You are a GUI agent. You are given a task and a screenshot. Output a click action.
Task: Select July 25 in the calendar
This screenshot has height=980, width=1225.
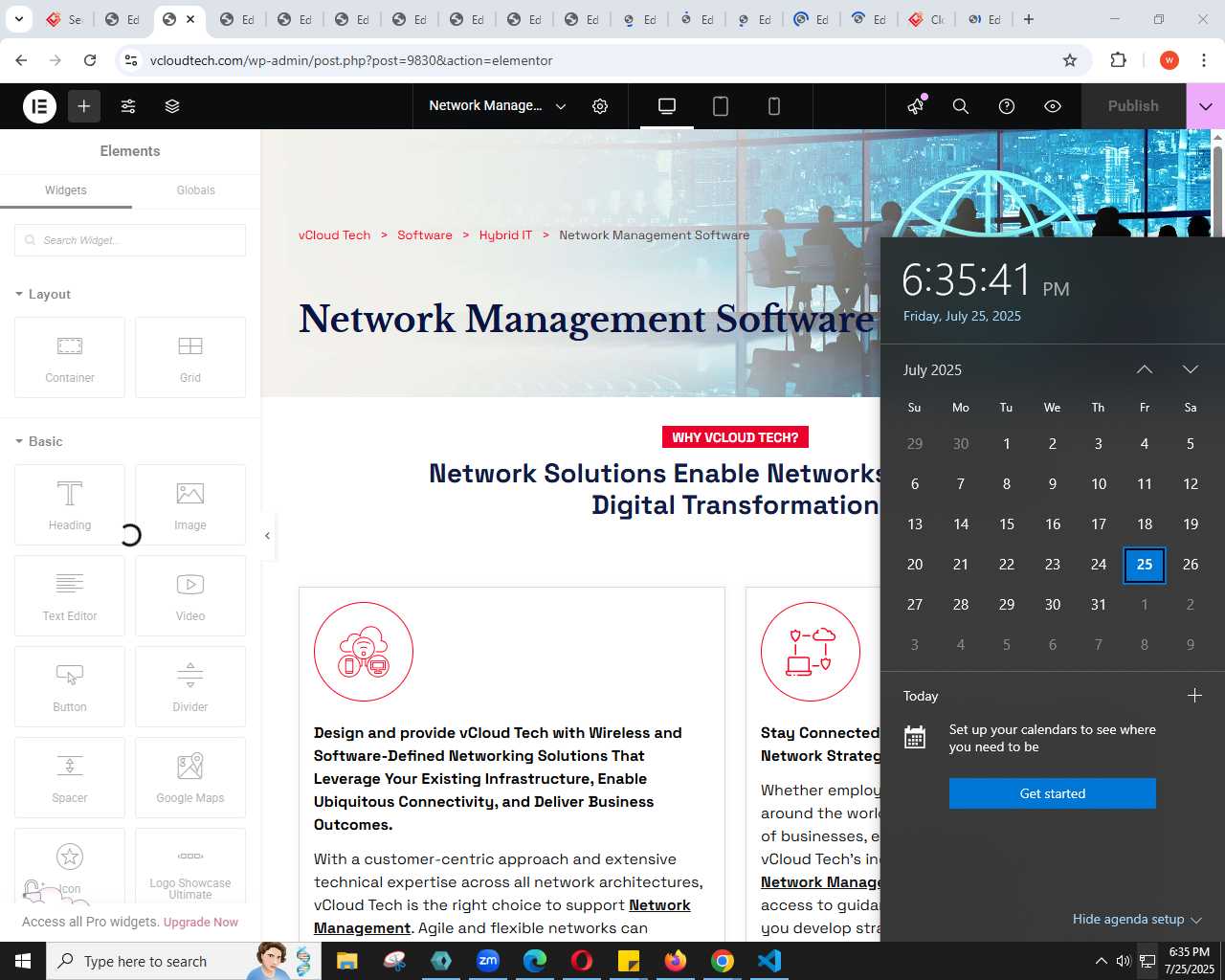pyautogui.click(x=1145, y=565)
